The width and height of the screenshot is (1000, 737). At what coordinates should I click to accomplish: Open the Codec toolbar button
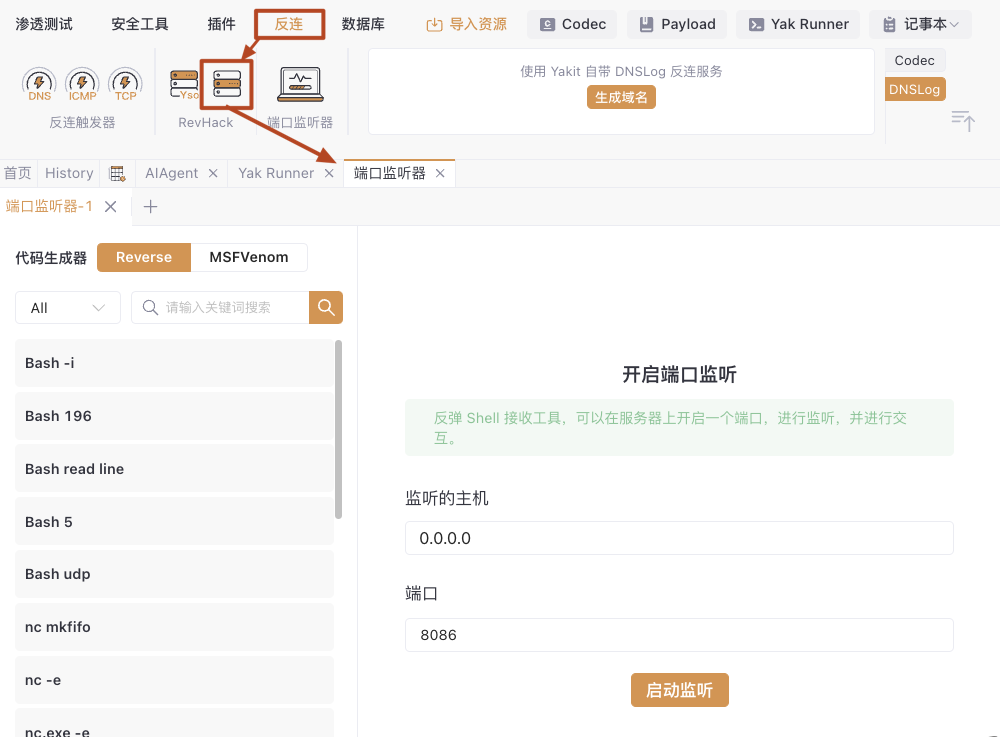tap(572, 24)
